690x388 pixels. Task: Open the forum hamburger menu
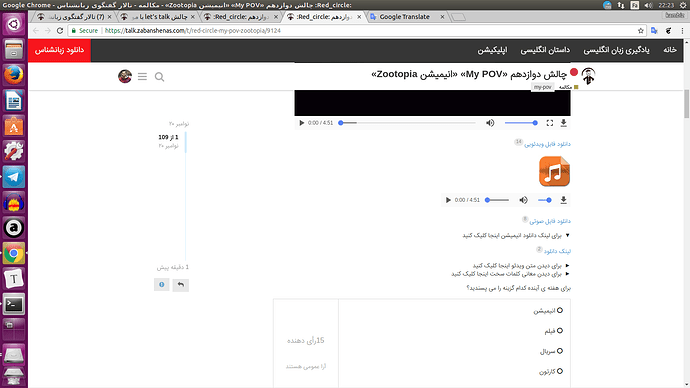click(142, 77)
